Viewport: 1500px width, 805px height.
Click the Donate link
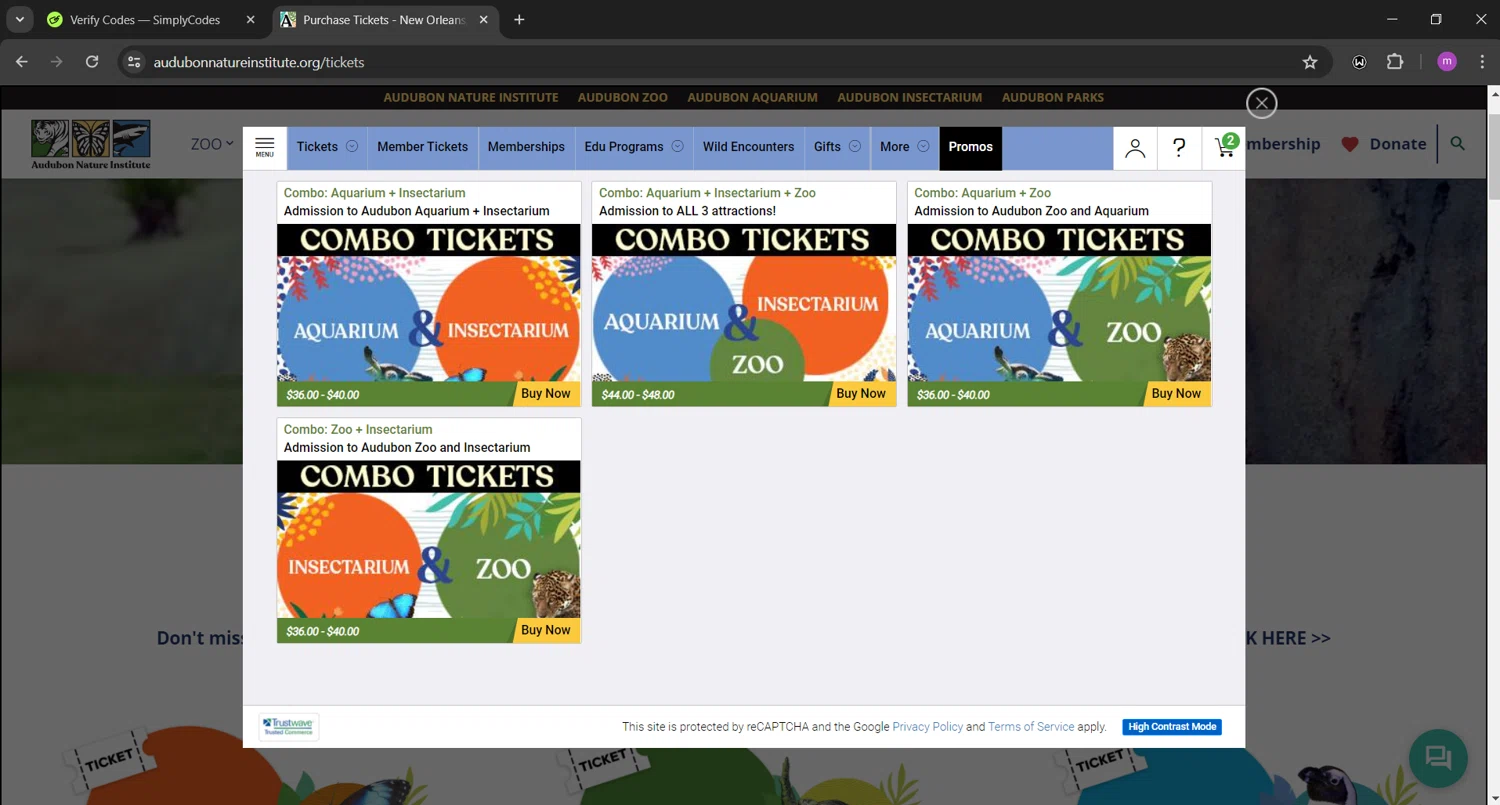tap(1398, 144)
